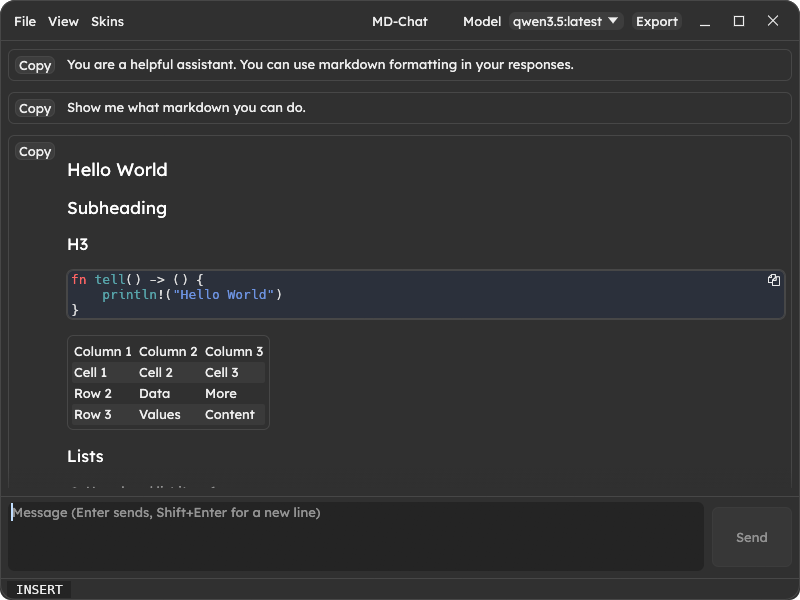Click the 'Data' table cell
The height and width of the screenshot is (600, 800).
tap(155, 393)
